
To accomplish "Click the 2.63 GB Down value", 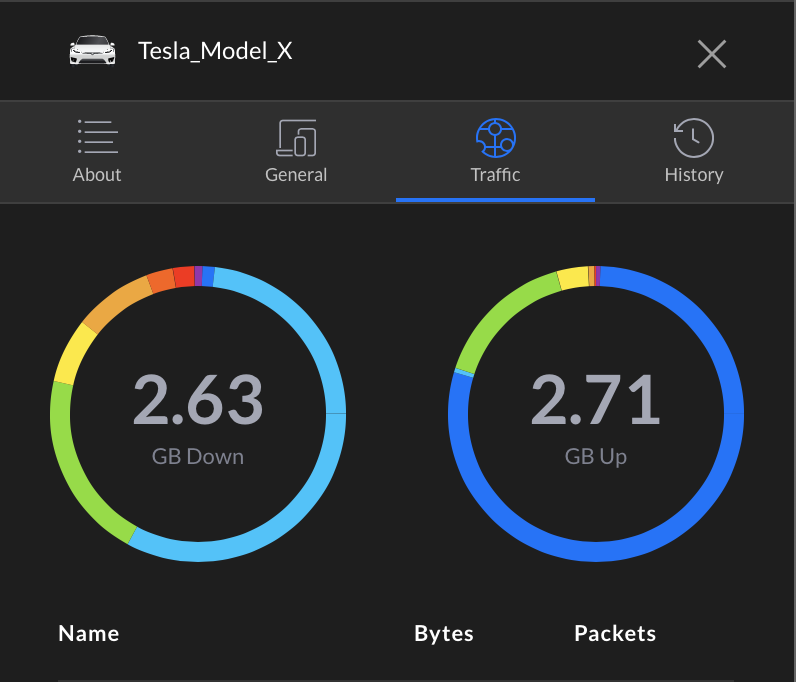I will (198, 399).
